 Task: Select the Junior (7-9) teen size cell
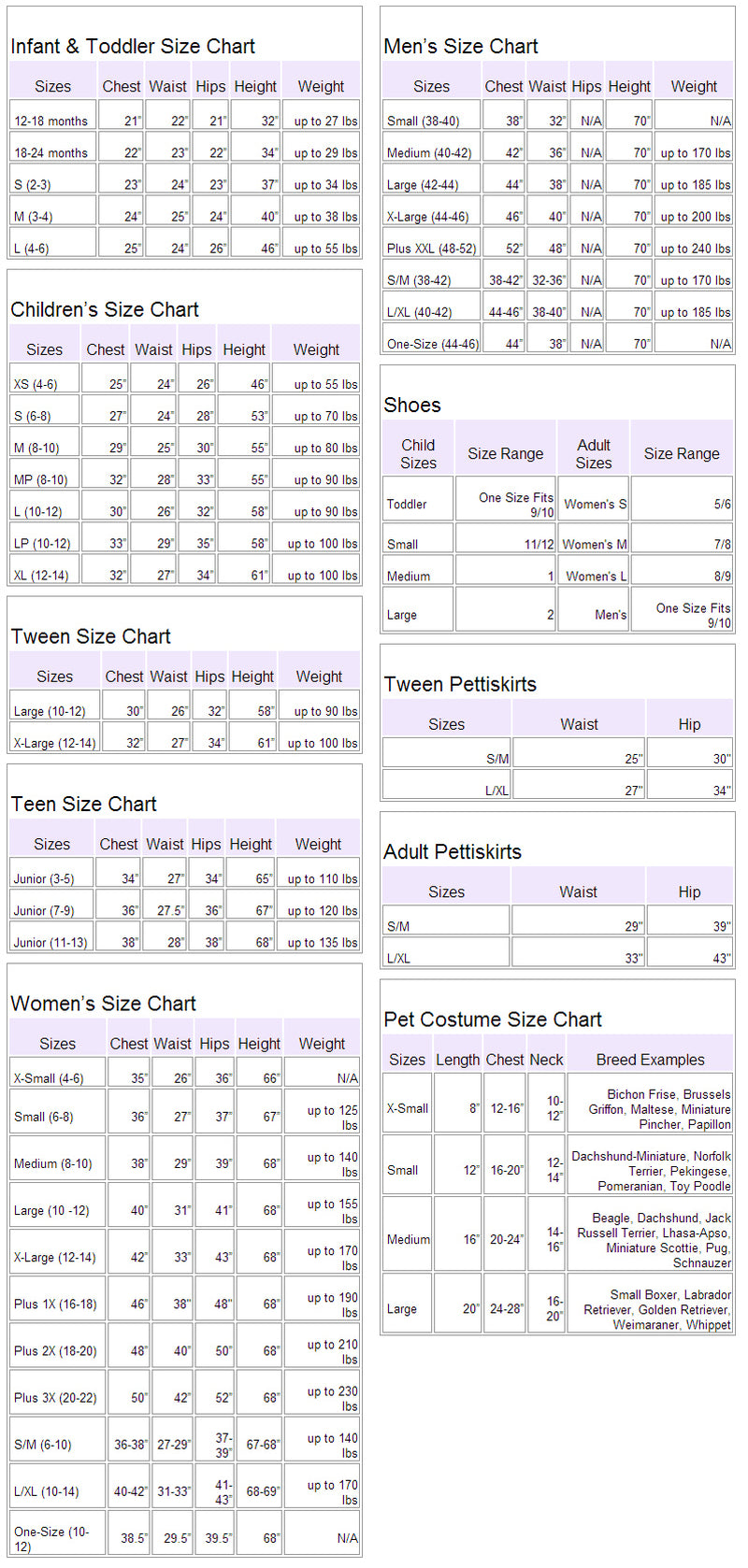[44, 910]
